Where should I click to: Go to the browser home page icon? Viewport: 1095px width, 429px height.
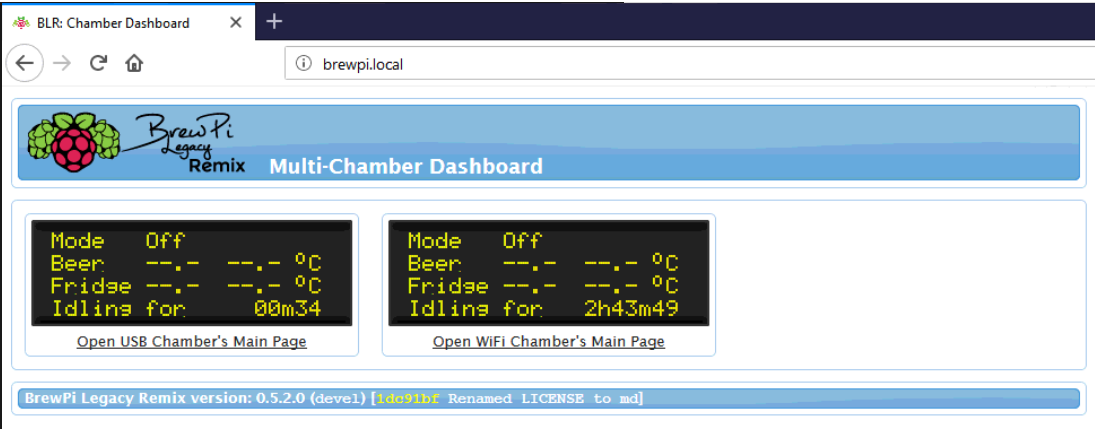pyautogui.click(x=133, y=64)
